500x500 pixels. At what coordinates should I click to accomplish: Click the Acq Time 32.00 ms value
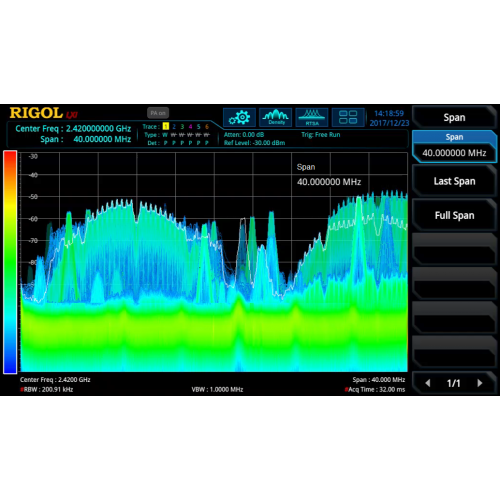375,389
